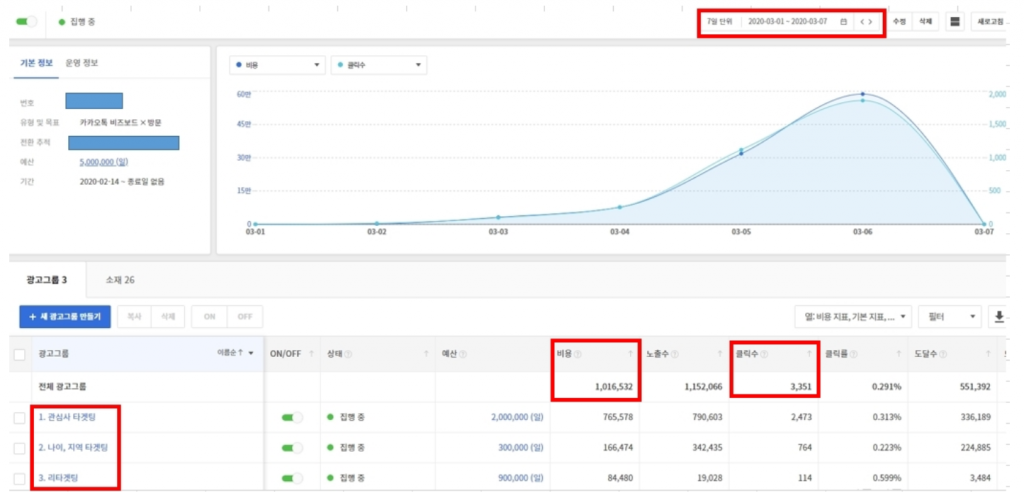Go to next period with right arrow
This screenshot has height=493, width=1024.
click(x=871, y=22)
